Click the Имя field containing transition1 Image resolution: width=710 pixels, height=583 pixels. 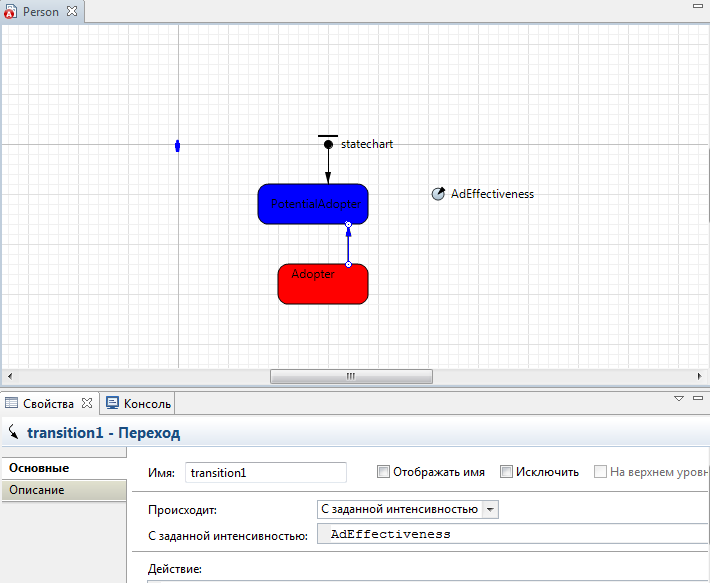pyautogui.click(x=266, y=473)
